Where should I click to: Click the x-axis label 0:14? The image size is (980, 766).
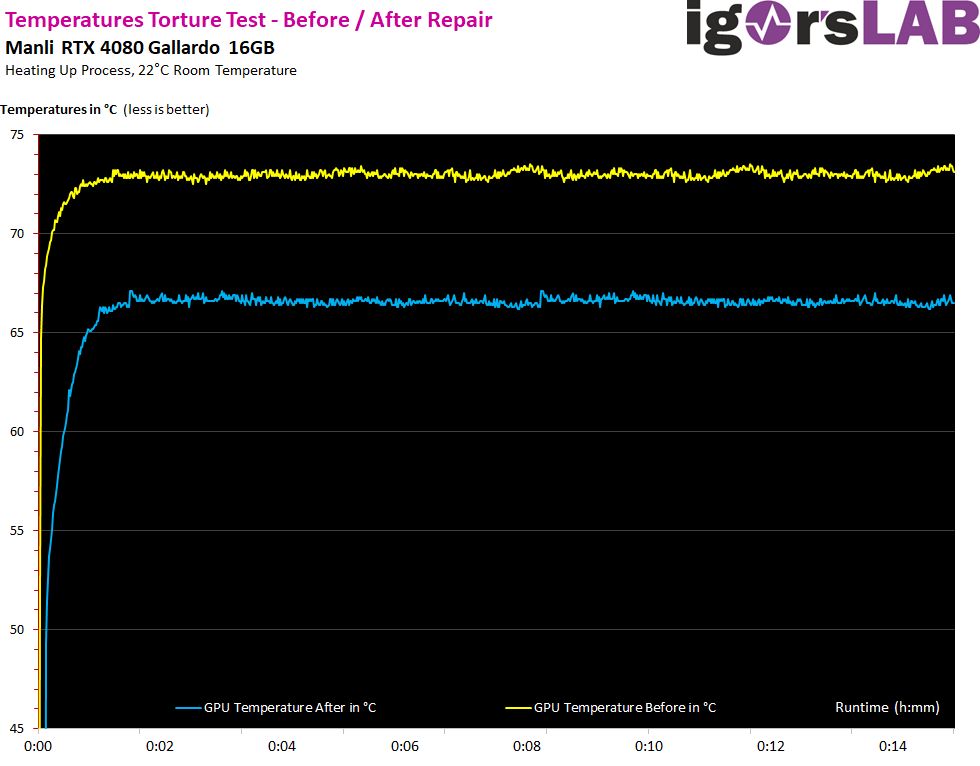893,746
